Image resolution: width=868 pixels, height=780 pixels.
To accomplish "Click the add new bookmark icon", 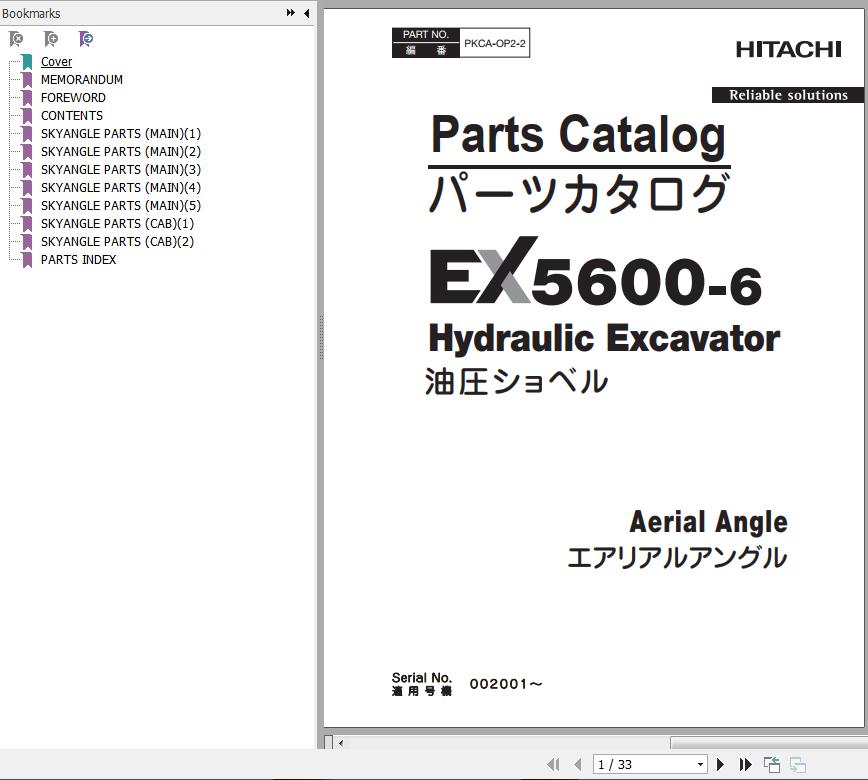I will pos(50,39).
